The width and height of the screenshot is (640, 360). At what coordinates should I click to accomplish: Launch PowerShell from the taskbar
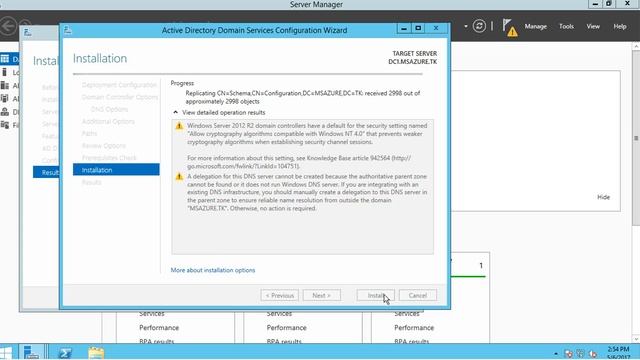click(x=64, y=353)
